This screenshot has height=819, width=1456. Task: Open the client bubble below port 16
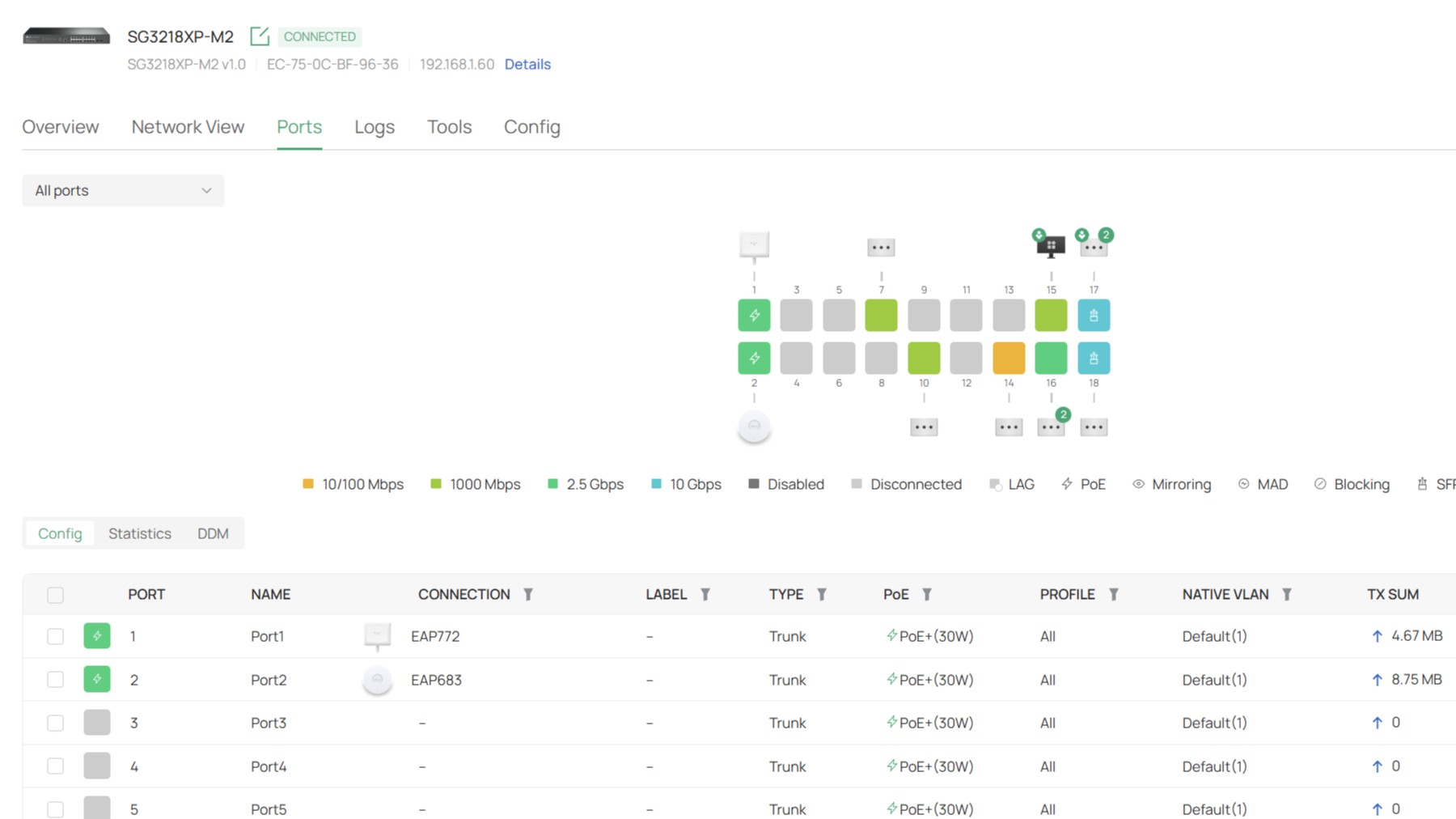(x=1051, y=427)
